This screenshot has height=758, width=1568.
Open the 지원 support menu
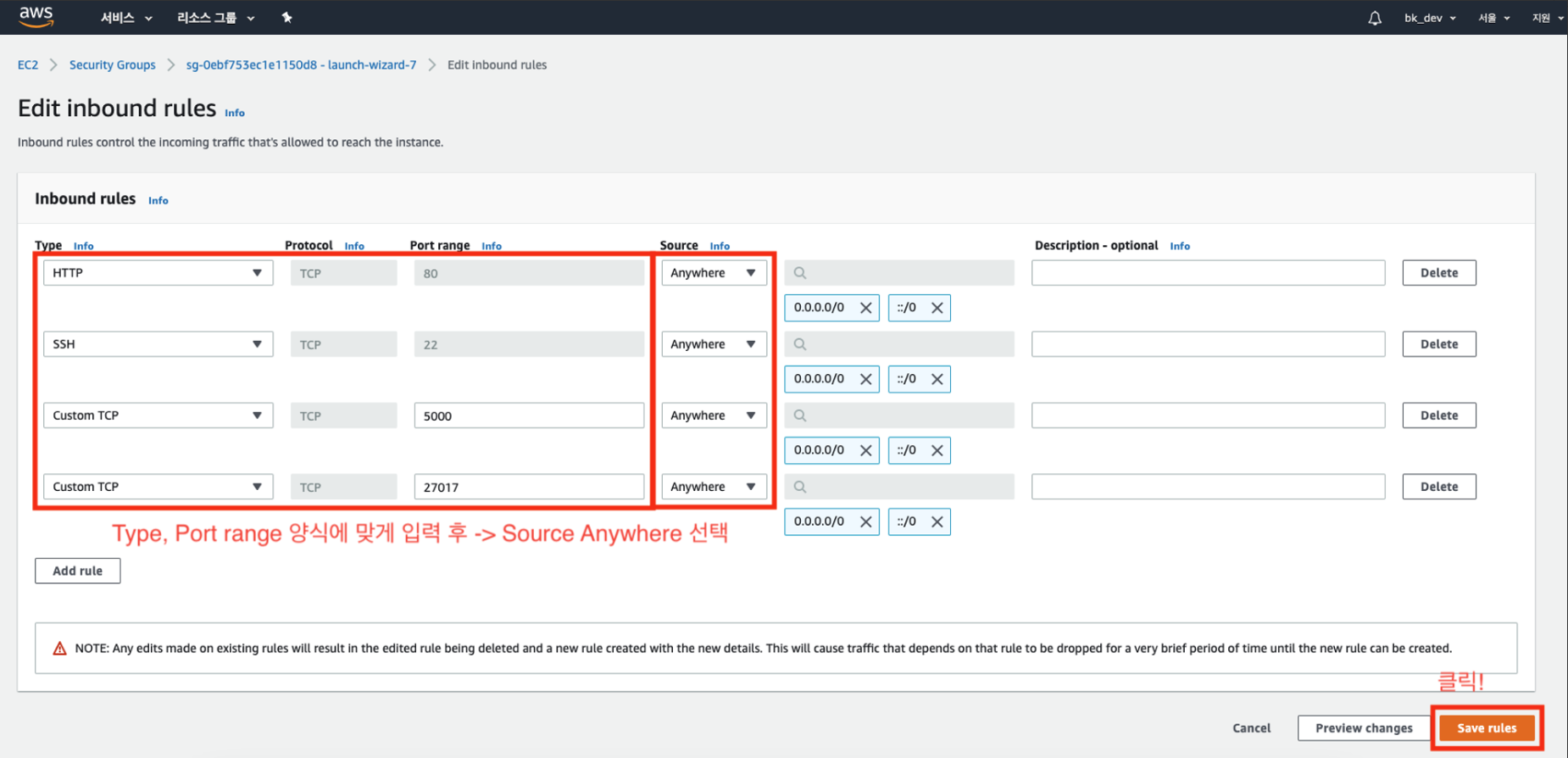coord(1548,18)
